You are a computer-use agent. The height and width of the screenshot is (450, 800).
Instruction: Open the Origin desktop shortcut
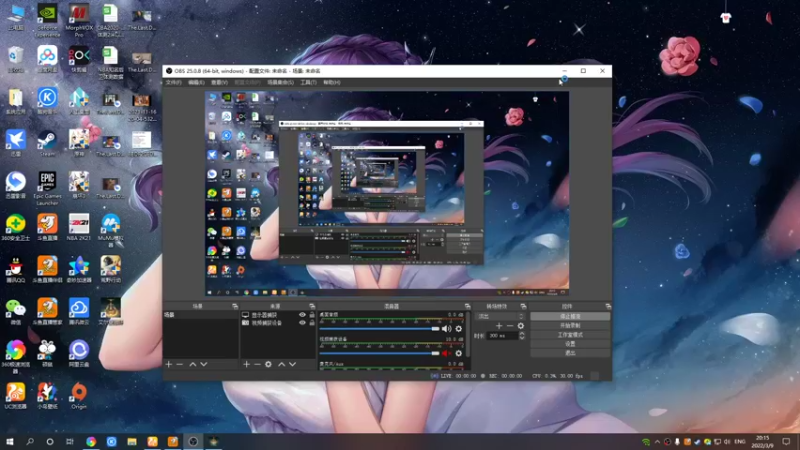click(79, 395)
